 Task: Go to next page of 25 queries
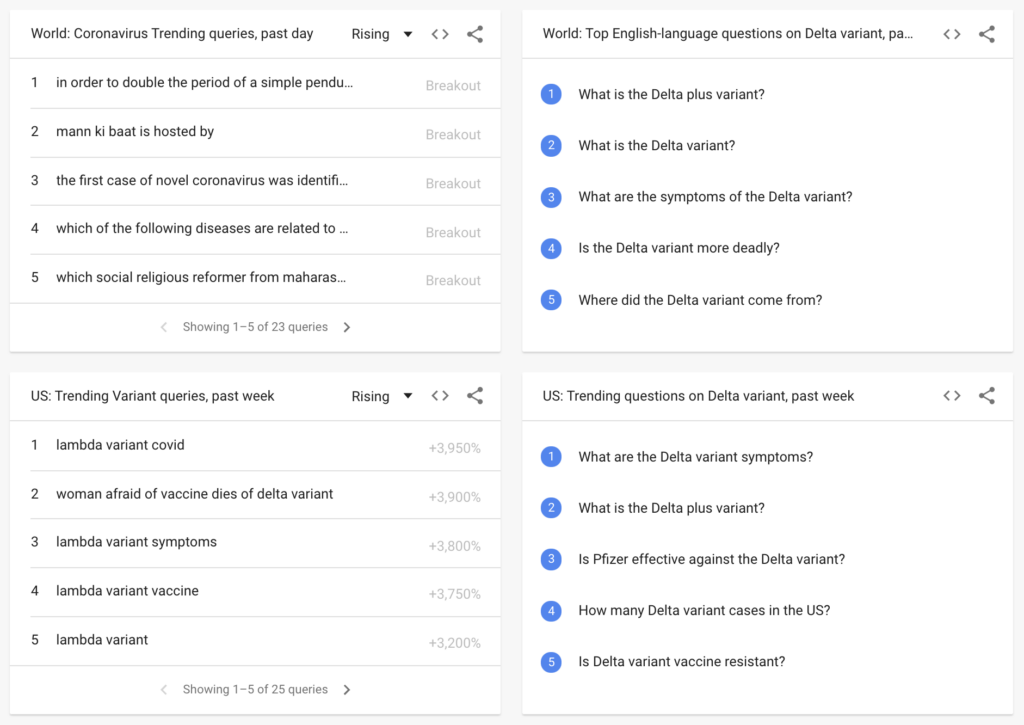tap(347, 690)
